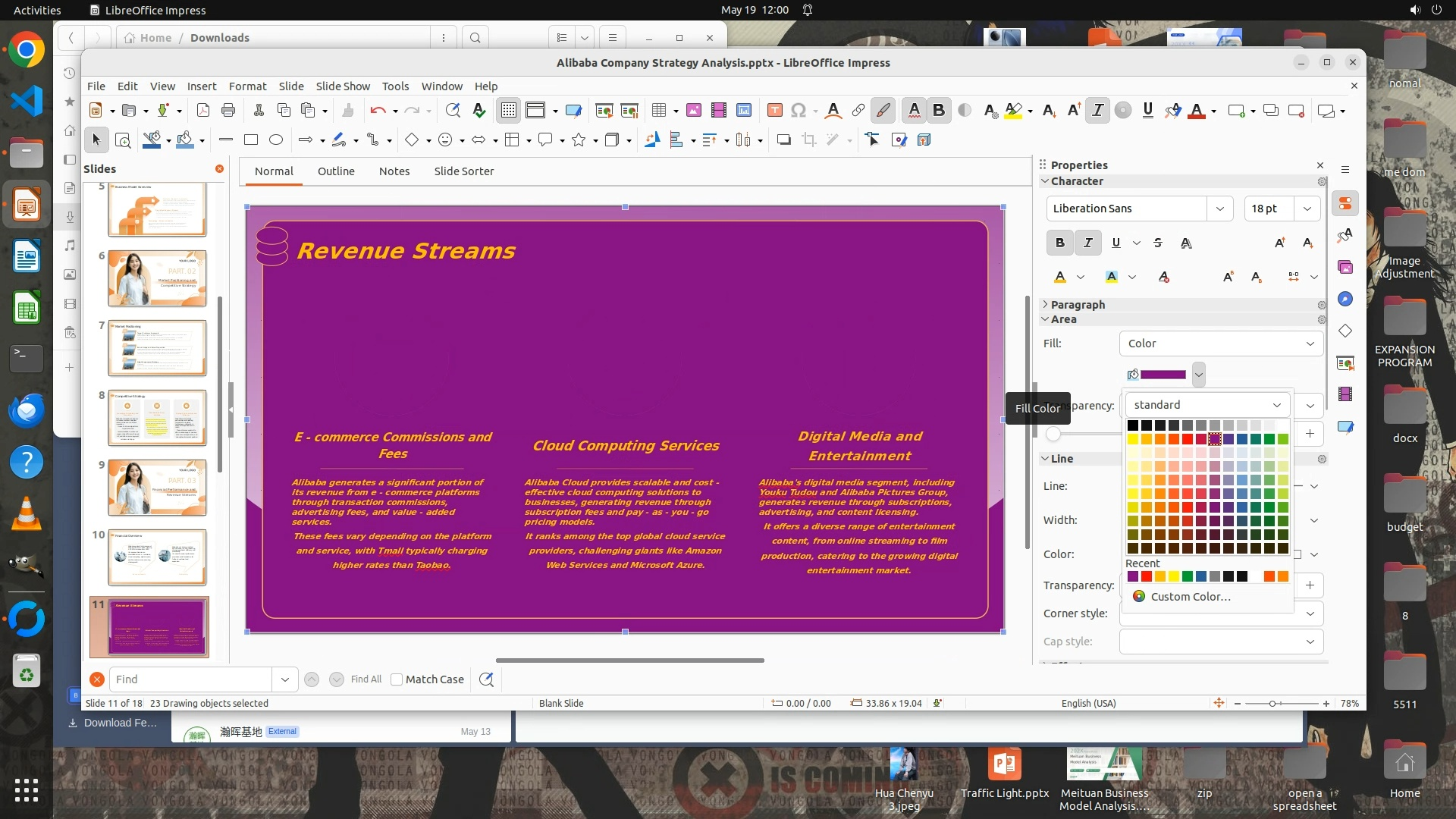
Task: Click the Insert Table toolbar icon
Action: [x=658, y=111]
